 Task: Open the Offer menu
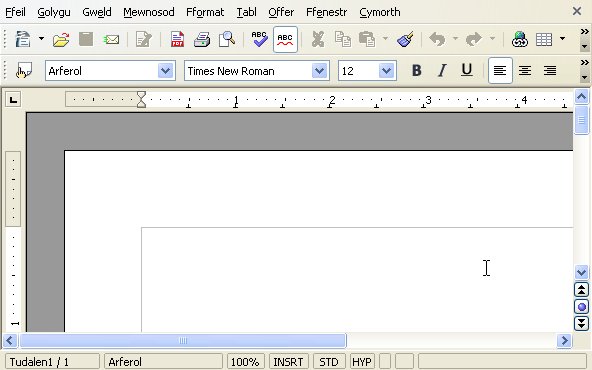(x=281, y=12)
